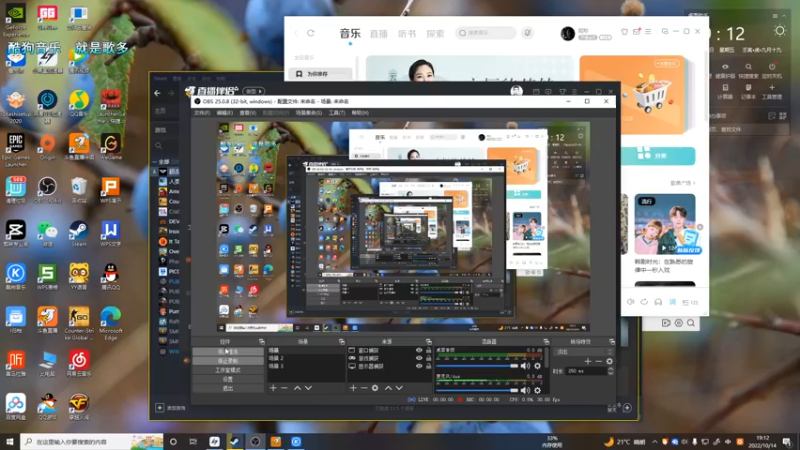800x450 pixels.
Task: Pop out the Scene Transitions dock panel
Action: [x=612, y=341]
